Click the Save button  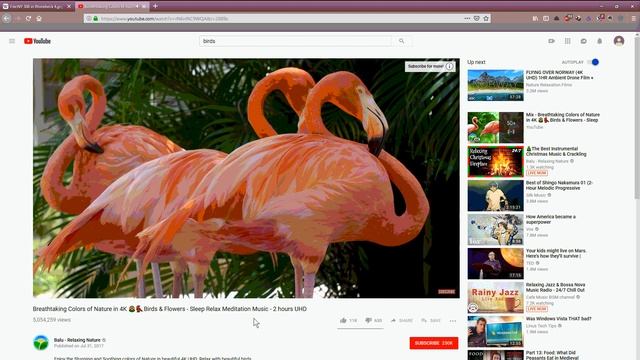click(431, 320)
